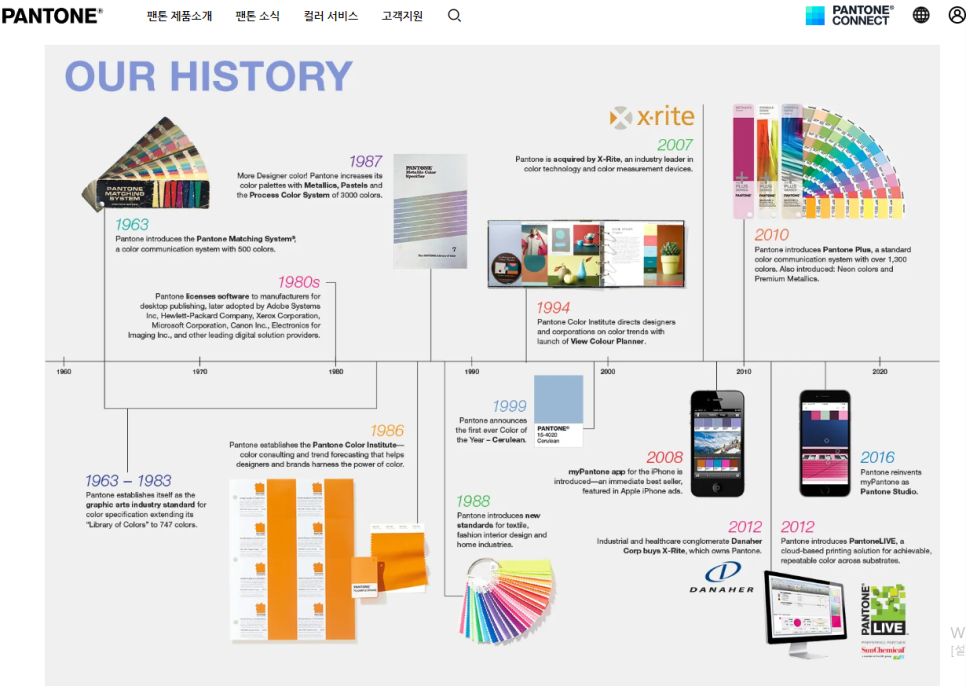Click the 'Pantone reinvents myPantone as Pantone Studio' text
The image size is (966, 690).
pos(891,482)
